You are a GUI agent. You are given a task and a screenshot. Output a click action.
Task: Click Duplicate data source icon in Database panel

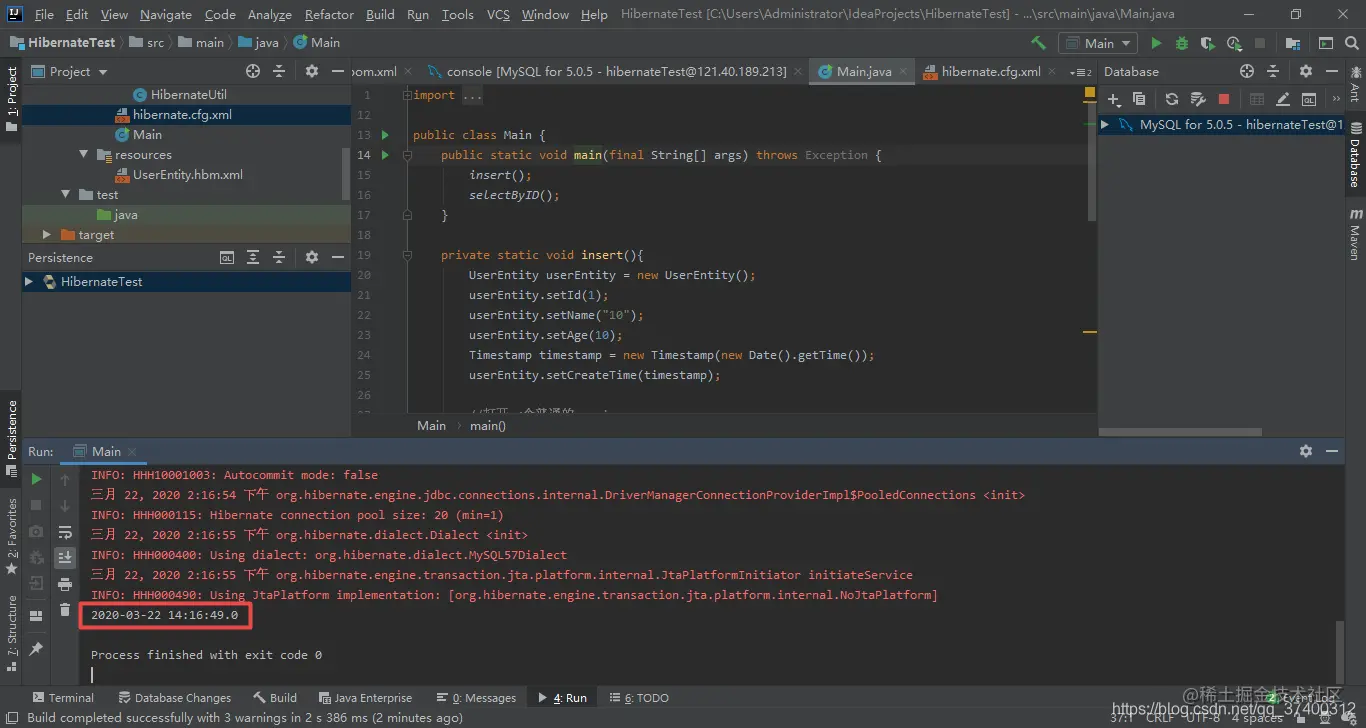1139,99
